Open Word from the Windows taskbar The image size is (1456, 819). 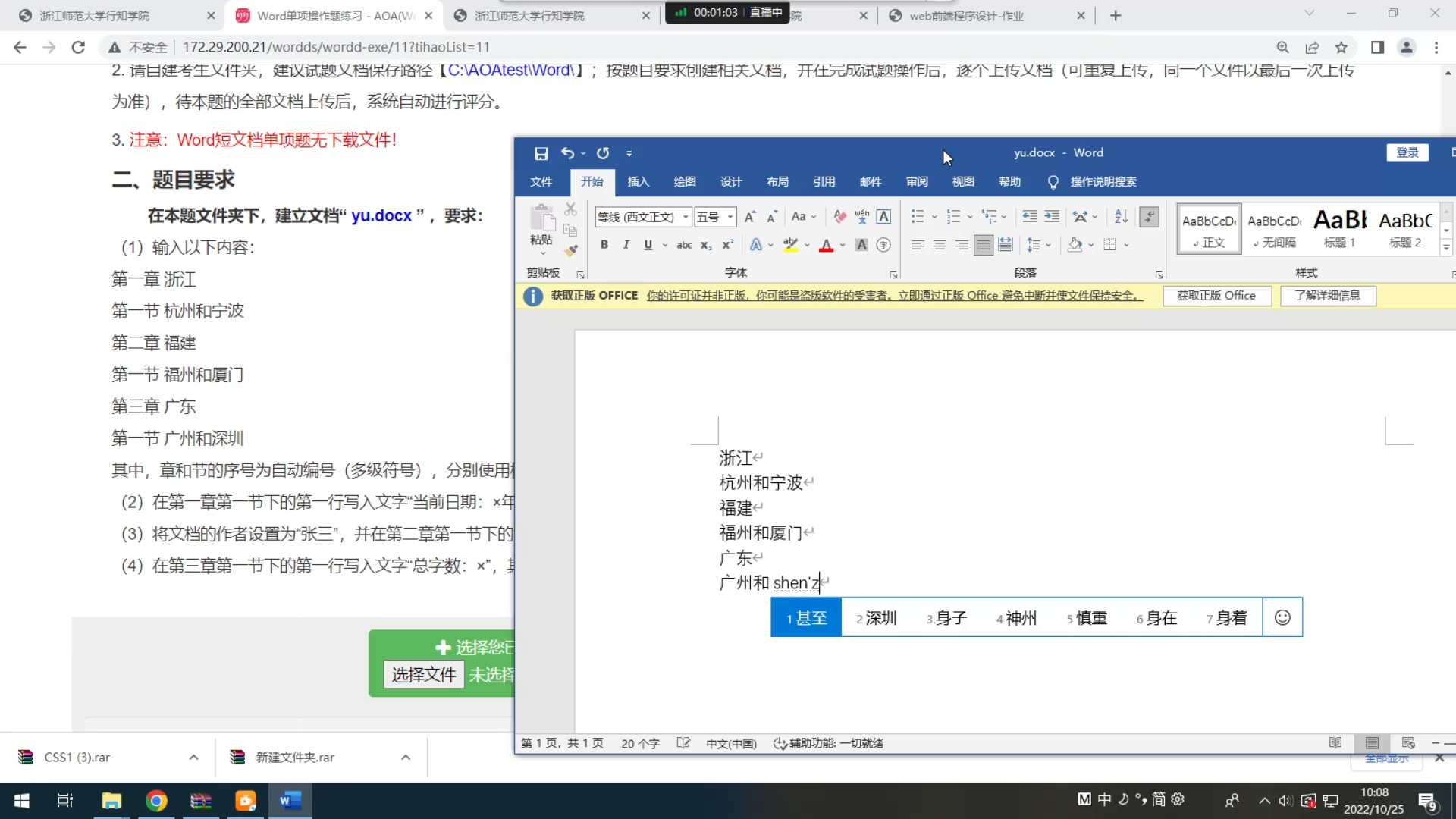point(290,801)
